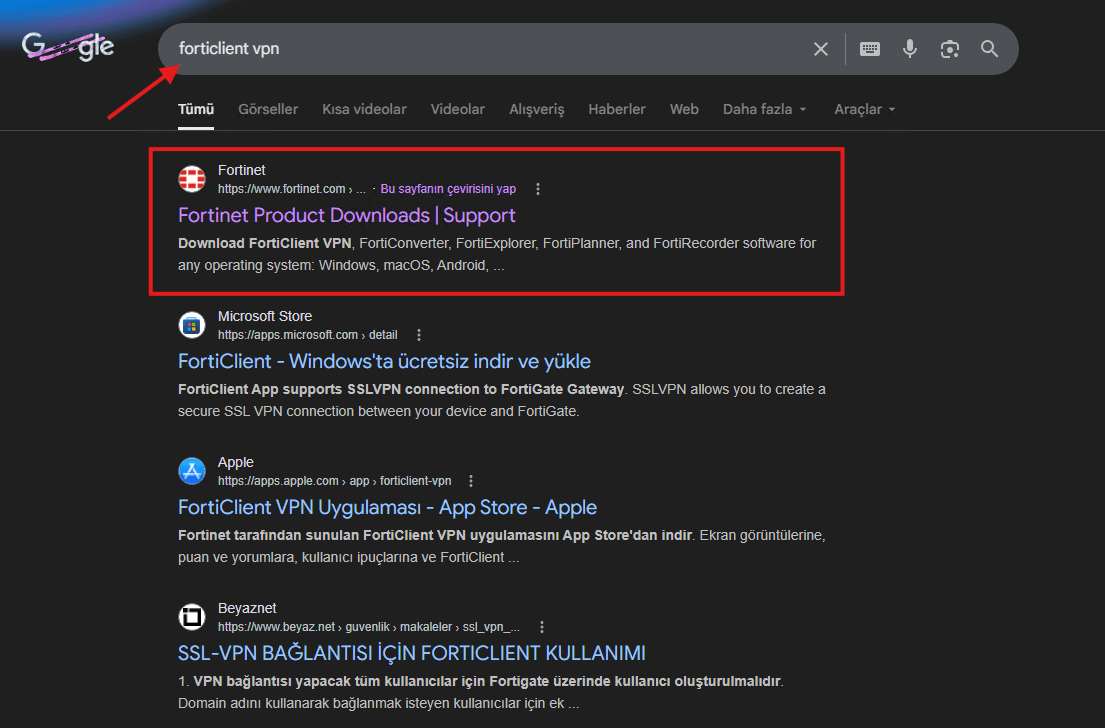Click the 'FortiClient App supports SSLVPN' snippet text
The image size is (1105, 728).
(401, 389)
